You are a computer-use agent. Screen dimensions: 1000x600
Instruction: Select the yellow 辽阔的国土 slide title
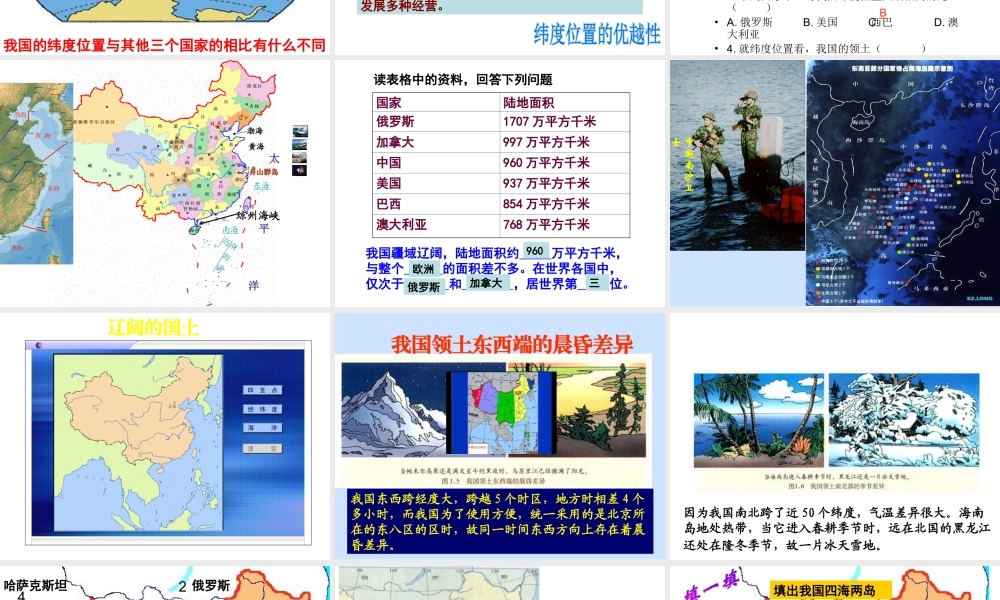pos(154,328)
